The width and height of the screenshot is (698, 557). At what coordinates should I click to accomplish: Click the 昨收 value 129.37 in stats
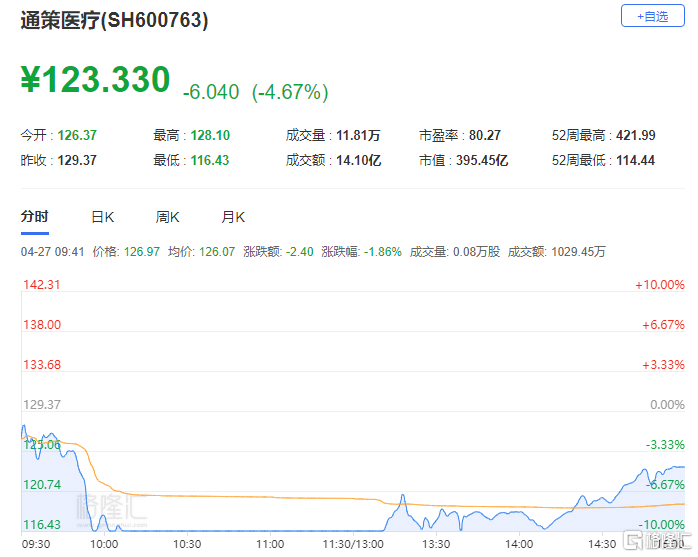(77, 160)
